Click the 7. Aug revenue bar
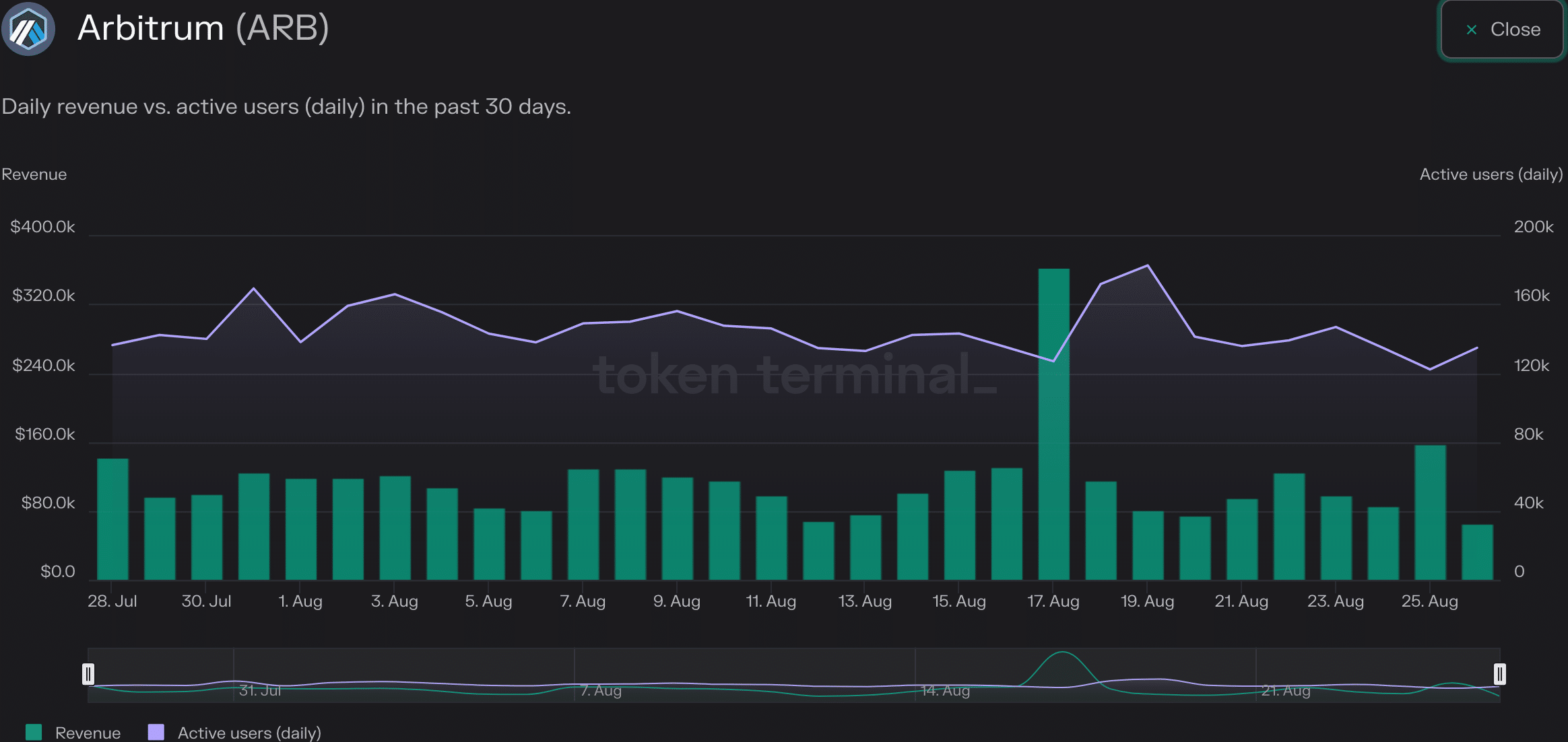The height and width of the screenshot is (742, 1568). pos(583,525)
